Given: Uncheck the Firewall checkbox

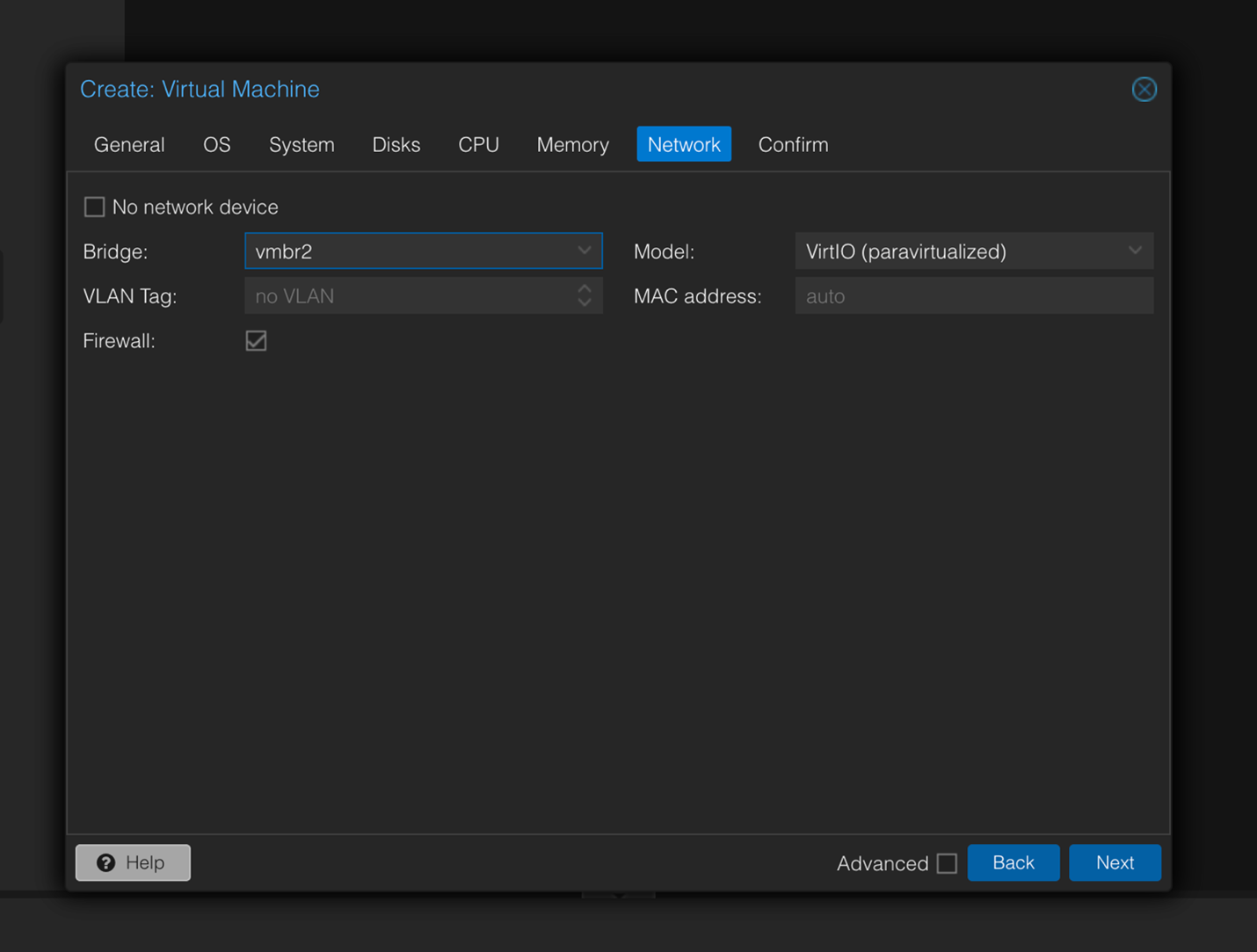Looking at the screenshot, I should pos(256,341).
